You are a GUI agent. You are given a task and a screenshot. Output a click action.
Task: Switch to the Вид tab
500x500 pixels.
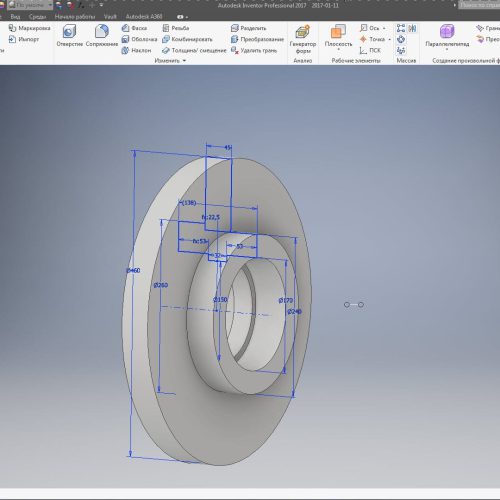(x=15, y=16)
